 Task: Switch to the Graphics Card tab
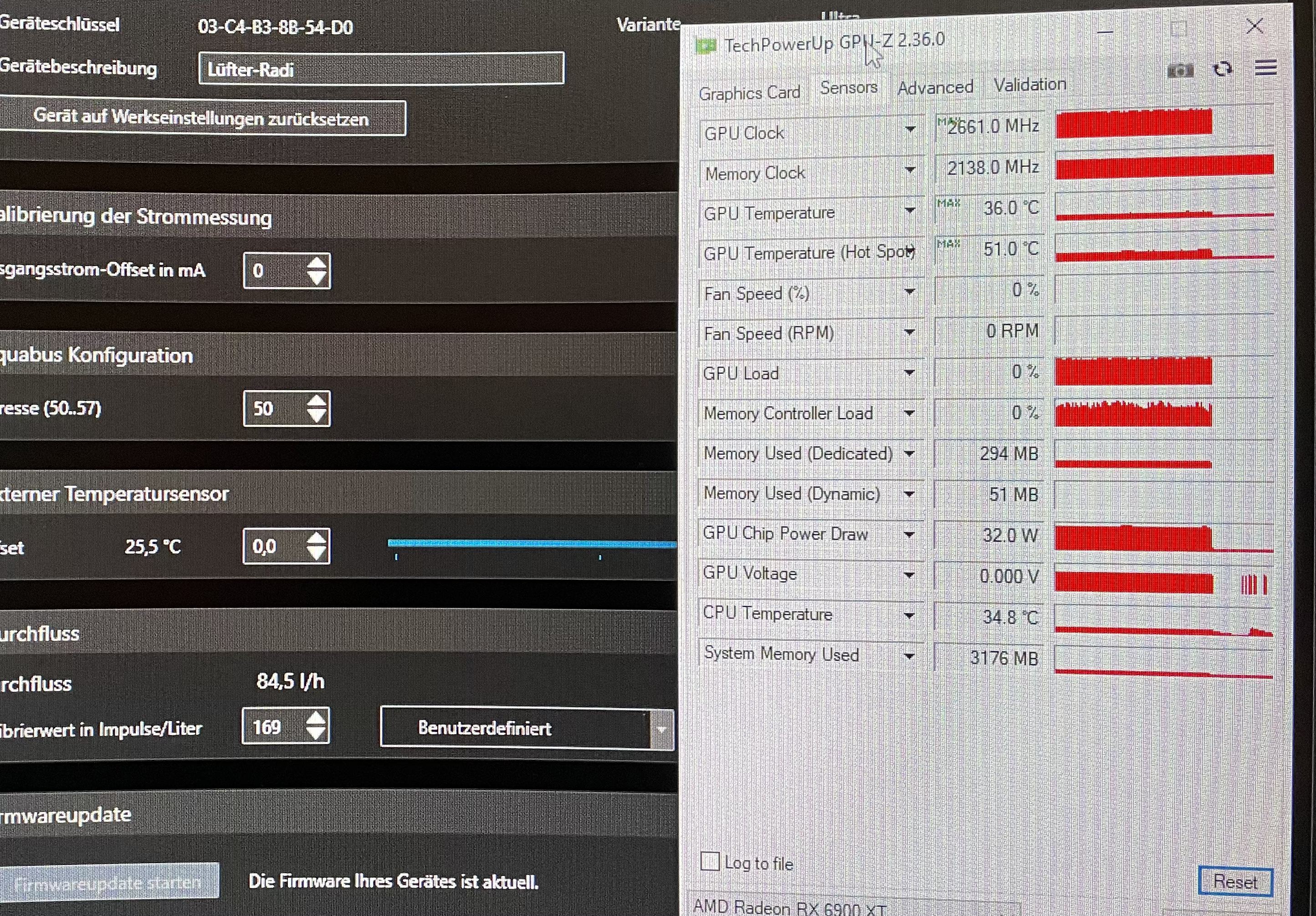coord(749,93)
